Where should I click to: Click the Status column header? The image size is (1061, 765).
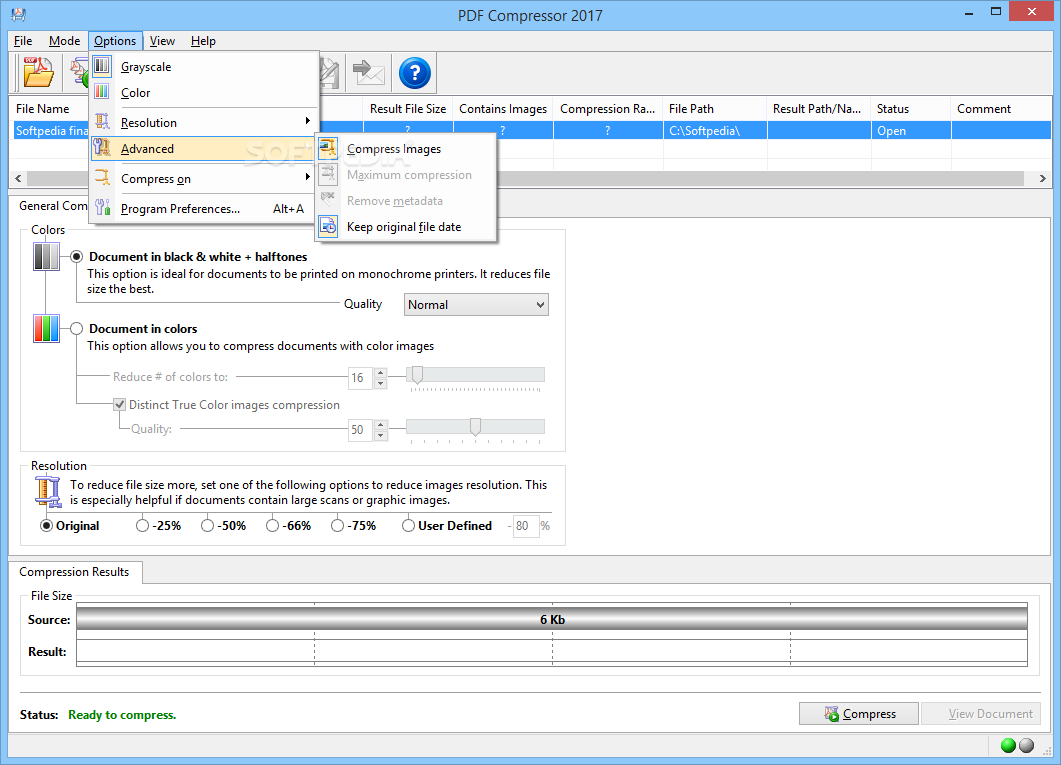click(x=911, y=109)
